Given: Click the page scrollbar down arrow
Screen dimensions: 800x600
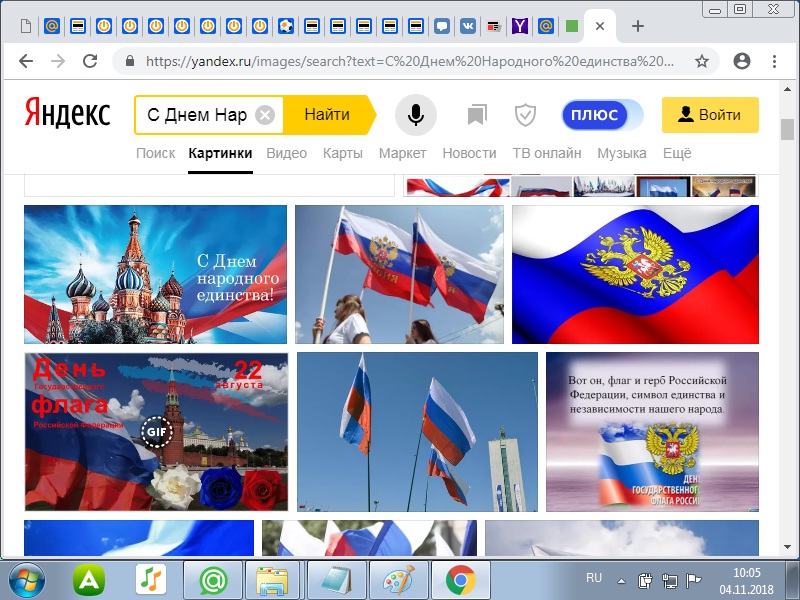Looking at the screenshot, I should coord(788,547).
